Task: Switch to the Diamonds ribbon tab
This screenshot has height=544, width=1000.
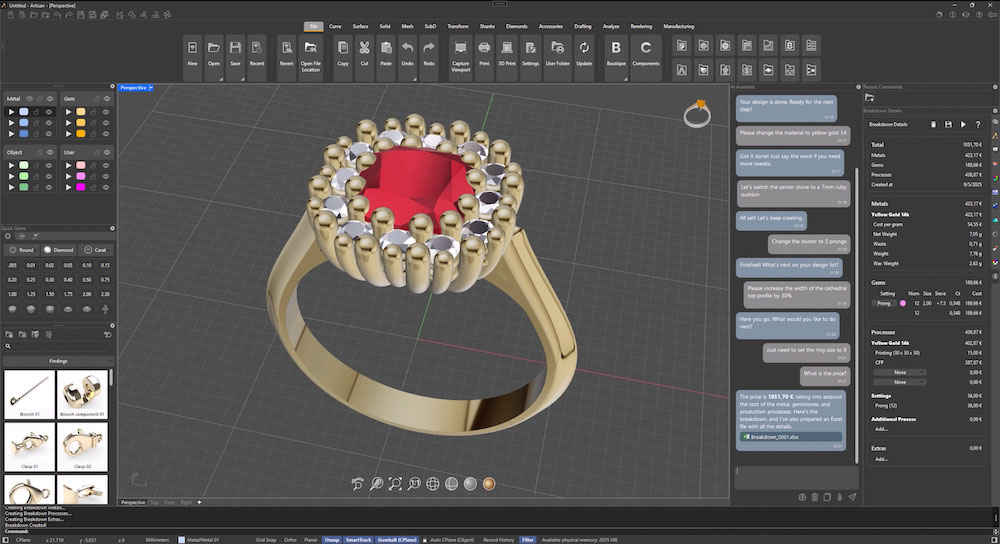Action: coord(517,26)
